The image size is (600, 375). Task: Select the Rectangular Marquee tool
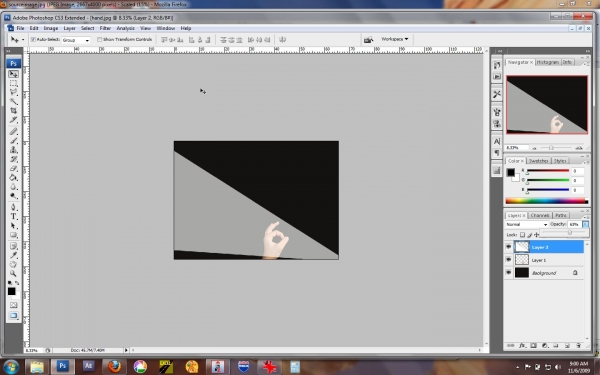coord(13,83)
